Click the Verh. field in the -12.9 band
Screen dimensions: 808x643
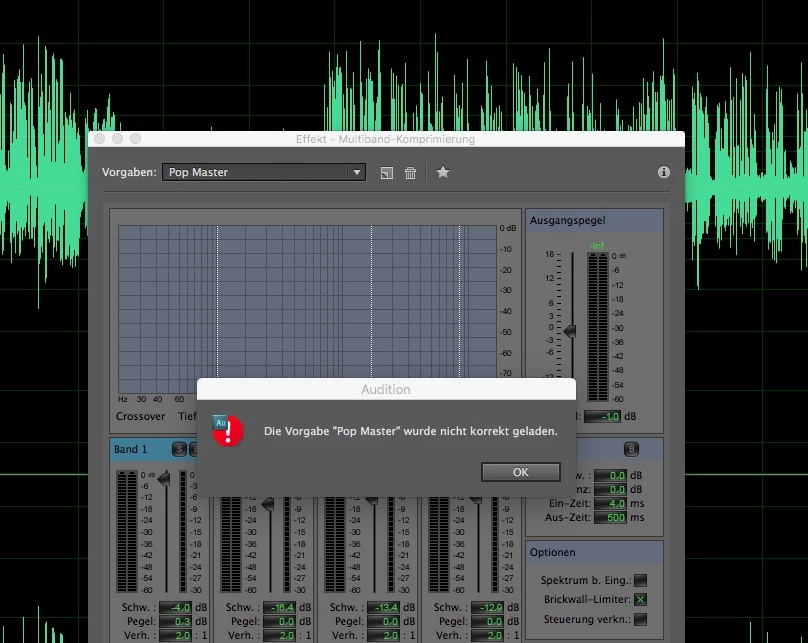click(x=487, y=635)
